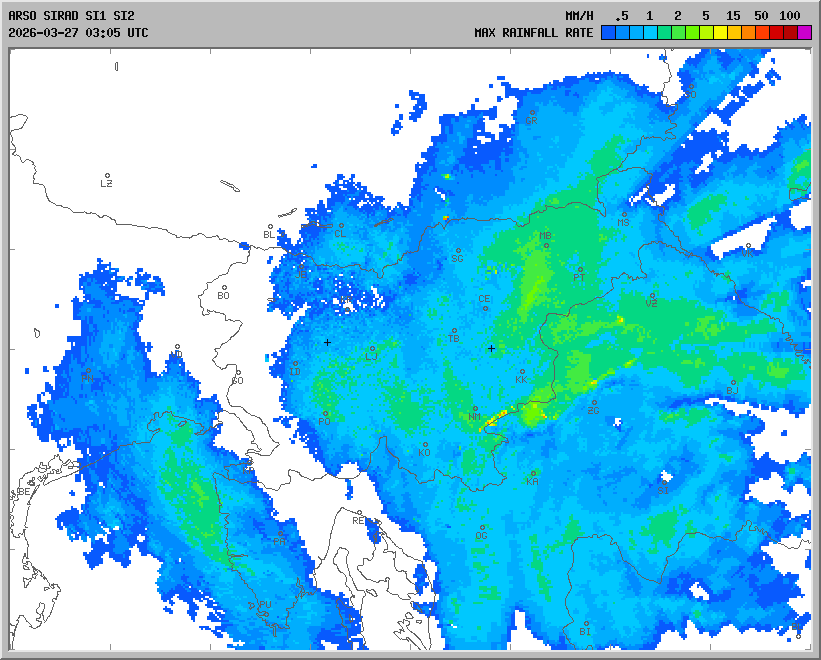
Task: Click the radar cross marker near KK
Action: click(x=491, y=348)
